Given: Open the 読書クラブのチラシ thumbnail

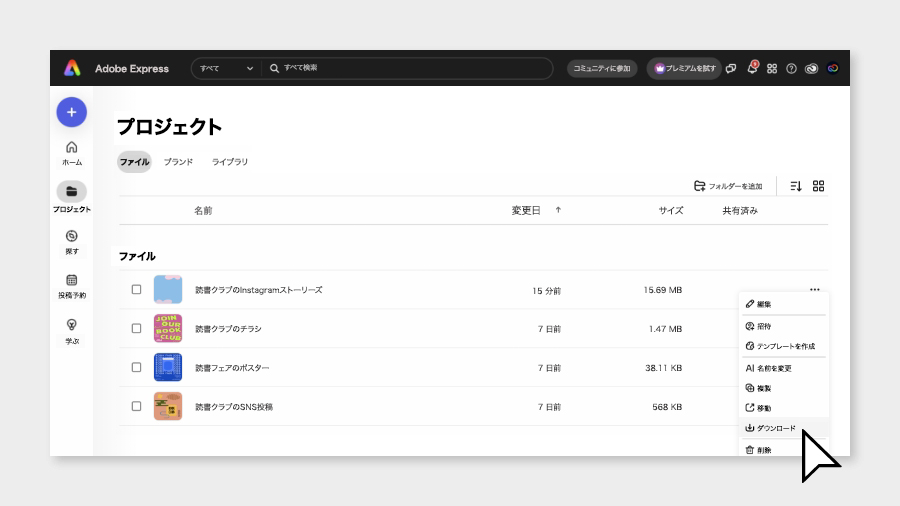Looking at the screenshot, I should 168,328.
